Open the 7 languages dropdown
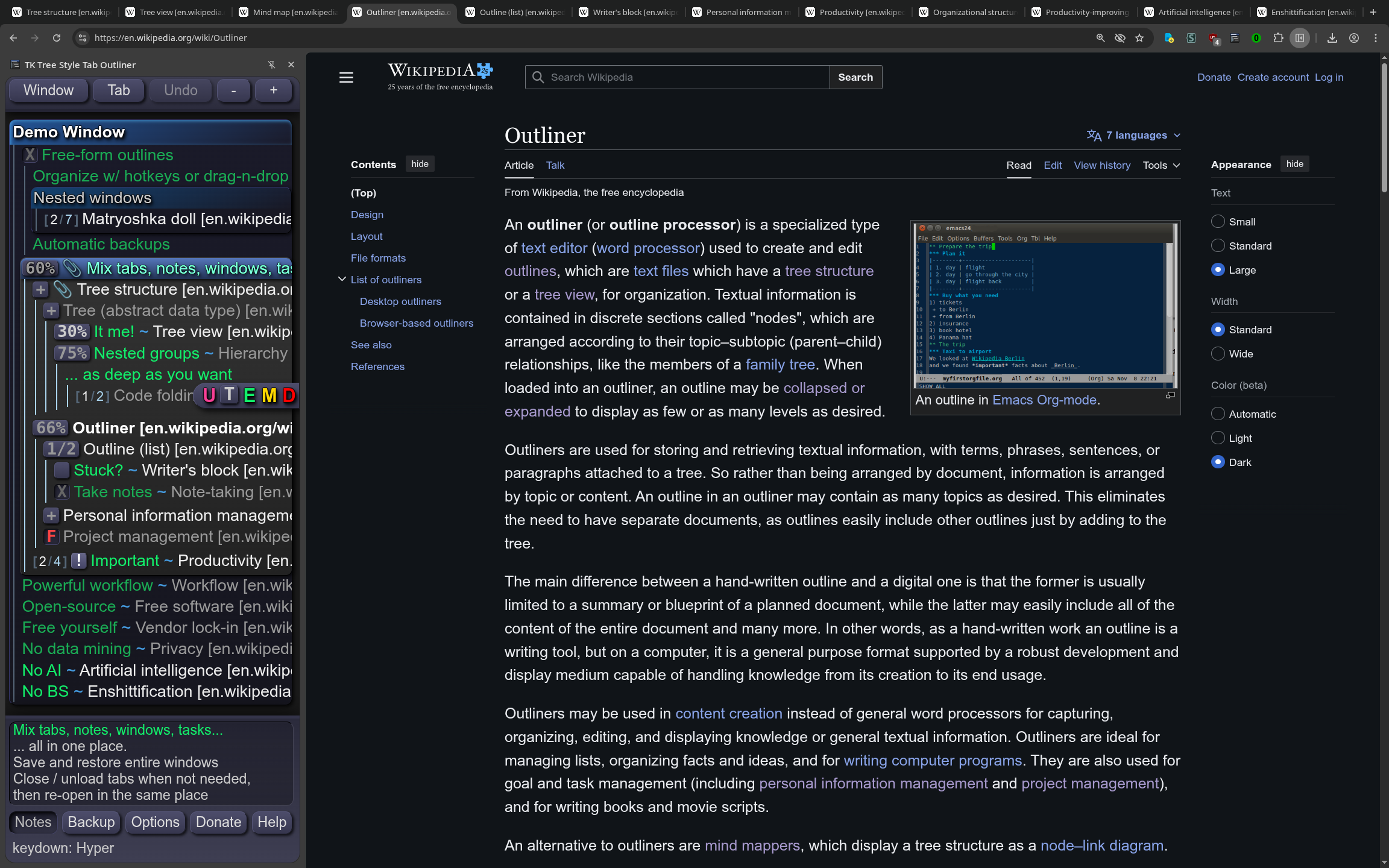Image resolution: width=1389 pixels, height=868 pixels. click(x=1133, y=135)
